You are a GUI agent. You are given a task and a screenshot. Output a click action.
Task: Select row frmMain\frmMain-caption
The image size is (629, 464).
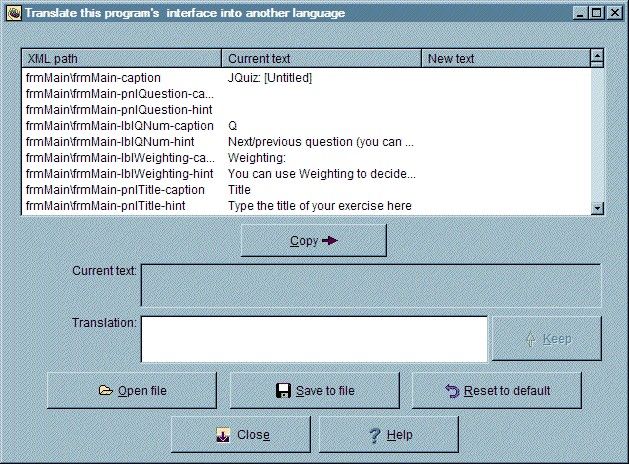pyautogui.click(x=306, y=78)
